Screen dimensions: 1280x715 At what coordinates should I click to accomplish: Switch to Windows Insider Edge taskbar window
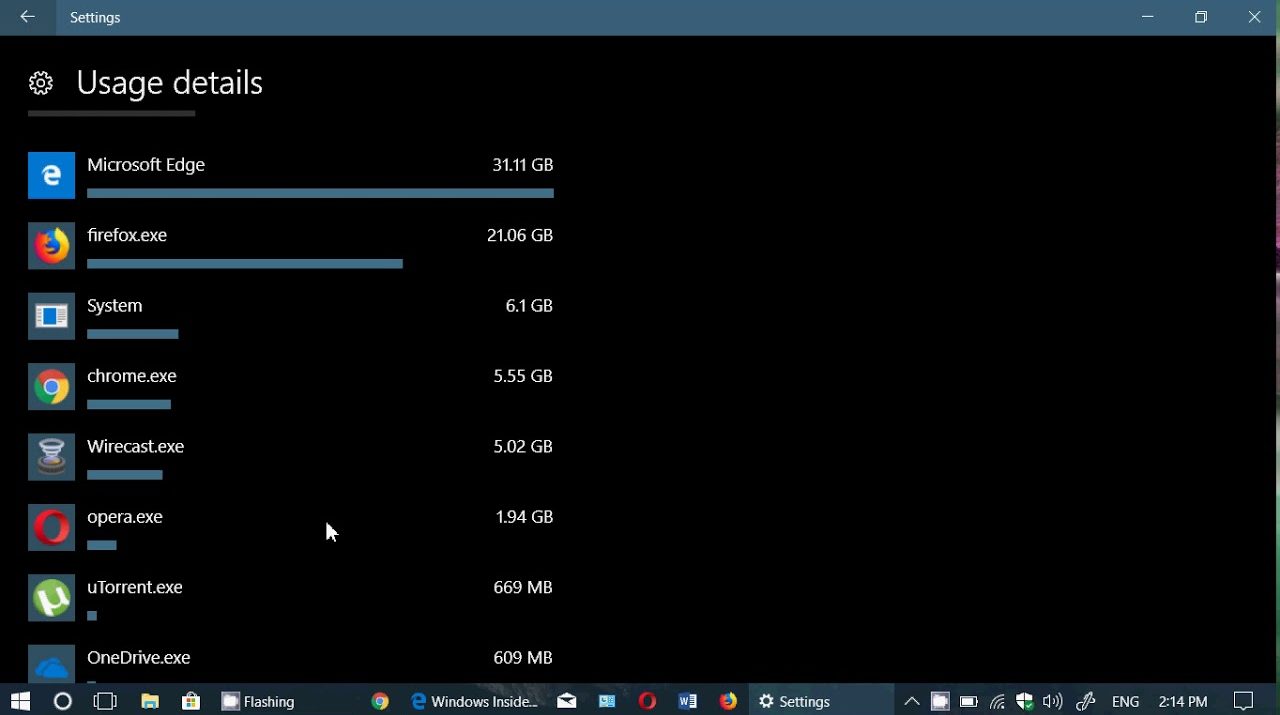point(475,701)
